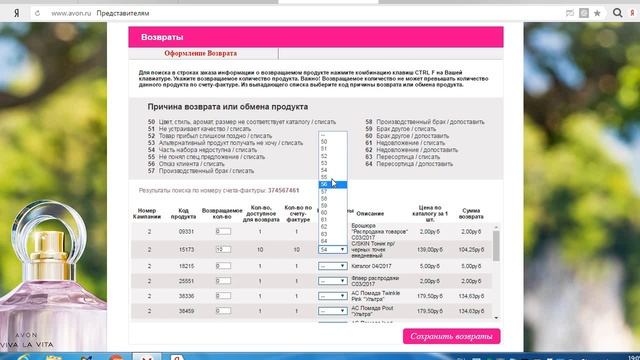Image resolution: width=640 pixels, height=360 pixels.
Task: Click the table scrollbar thumb
Action: 496,246
